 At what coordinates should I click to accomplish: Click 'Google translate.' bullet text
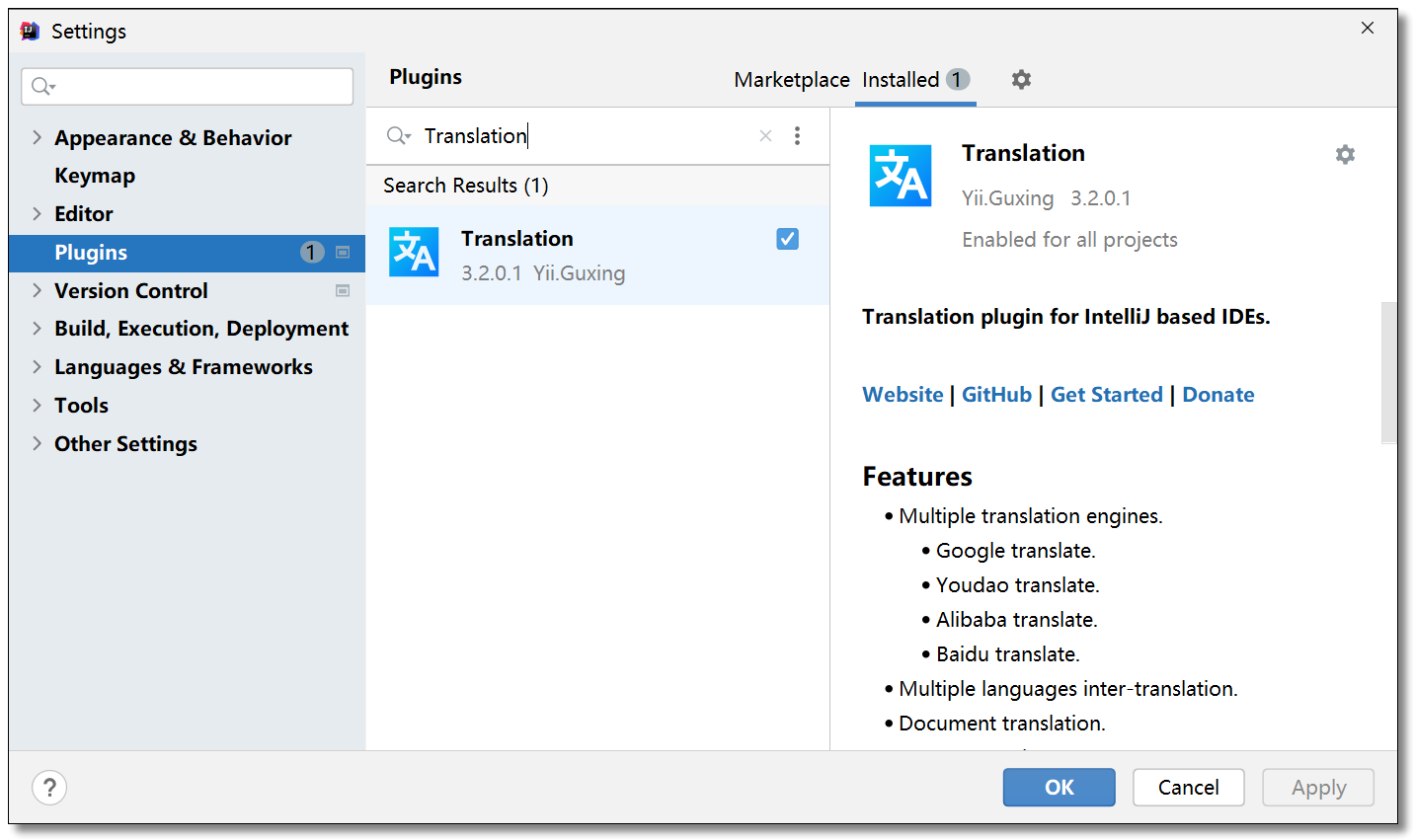pyautogui.click(x=1016, y=551)
